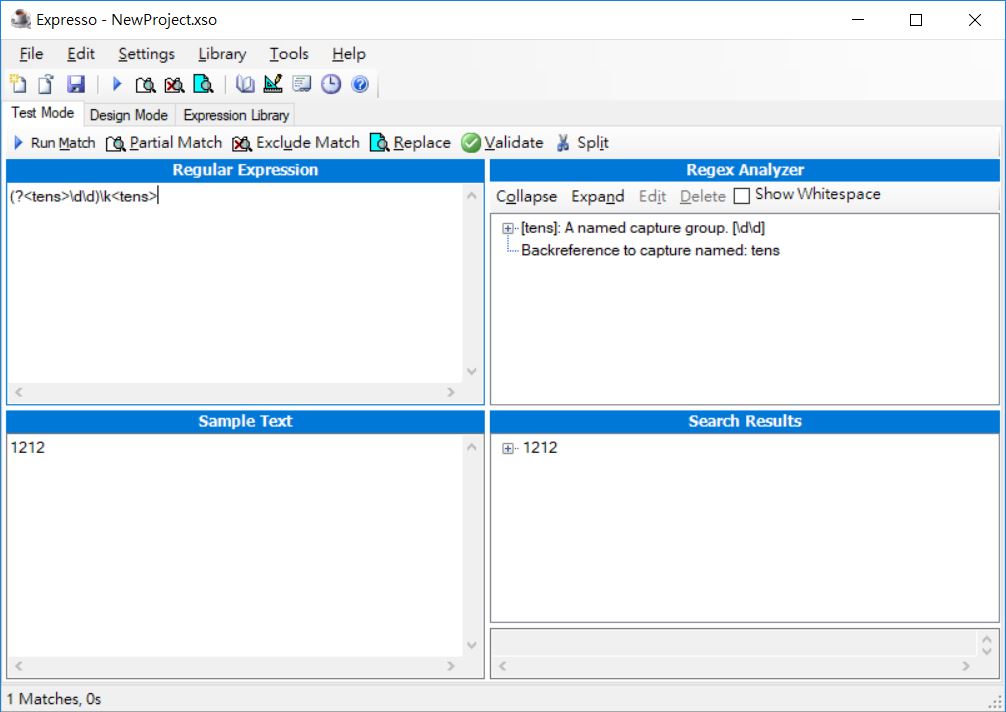Image resolution: width=1006 pixels, height=712 pixels.
Task: Switch to the Design Mode tab
Action: pos(128,115)
